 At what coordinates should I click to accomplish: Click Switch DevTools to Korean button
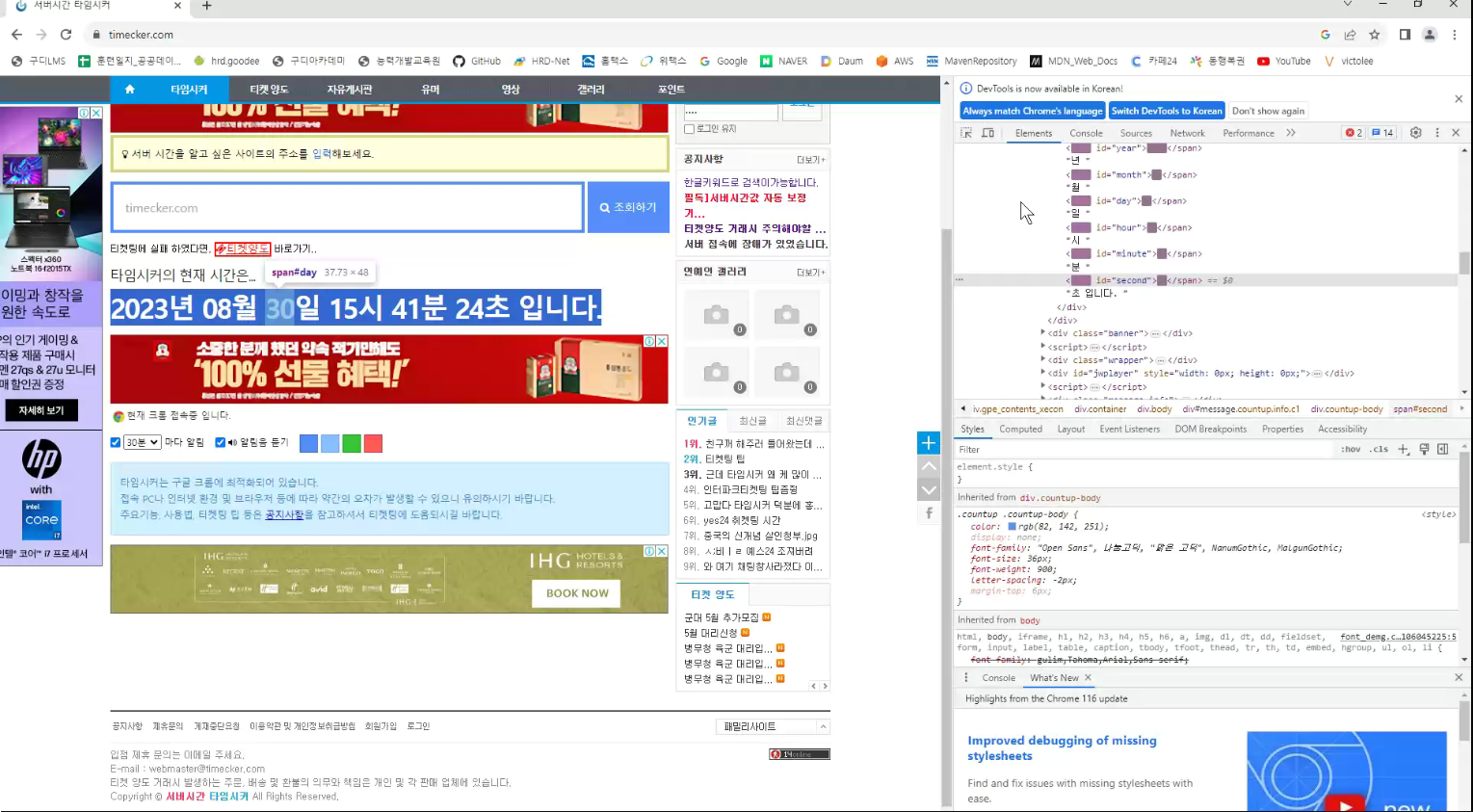coord(1167,111)
